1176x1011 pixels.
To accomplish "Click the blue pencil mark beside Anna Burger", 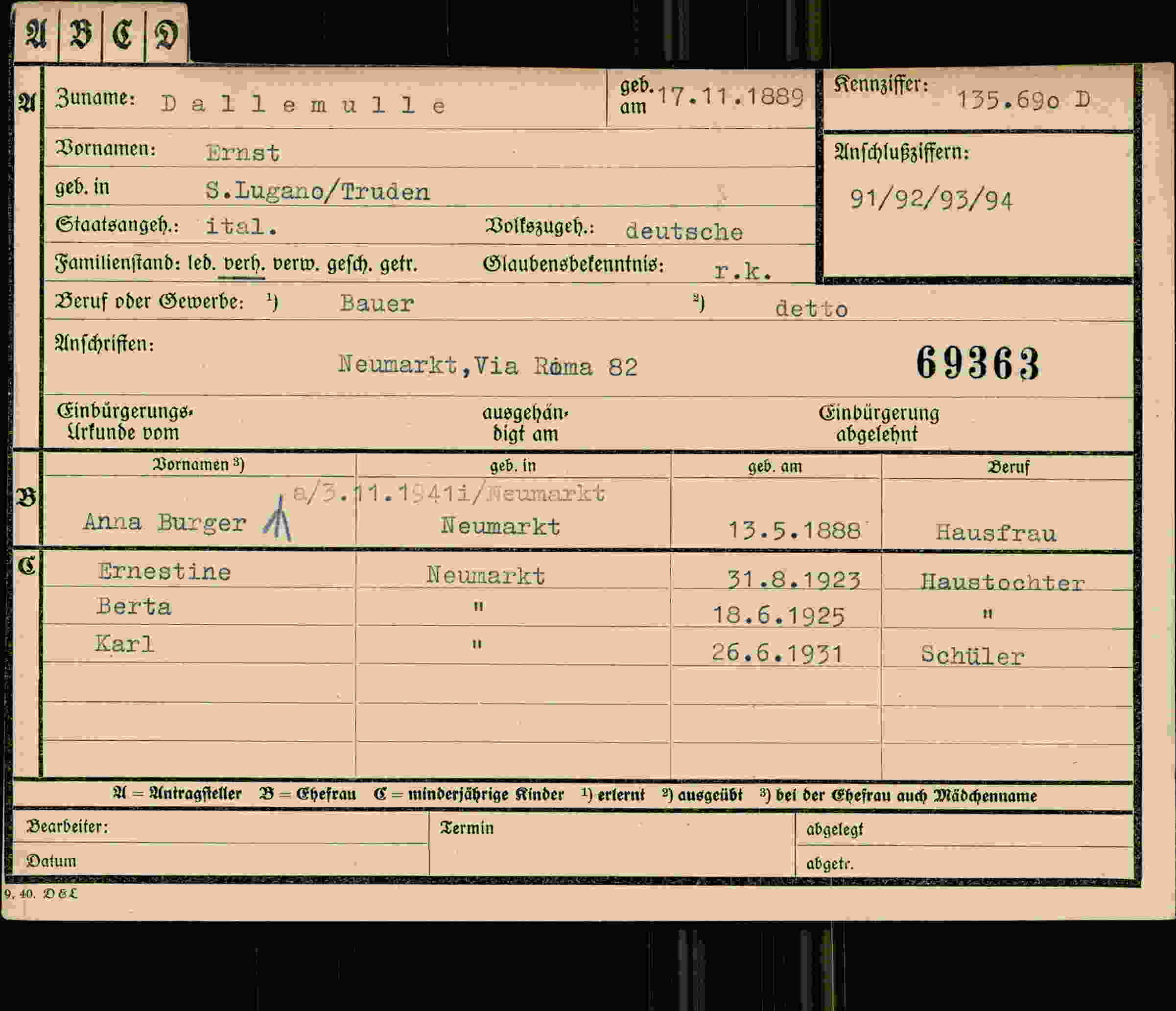I will [278, 517].
